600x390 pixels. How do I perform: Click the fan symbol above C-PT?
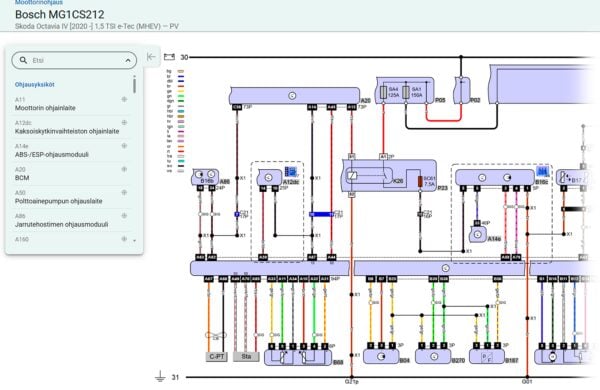pos(216,336)
